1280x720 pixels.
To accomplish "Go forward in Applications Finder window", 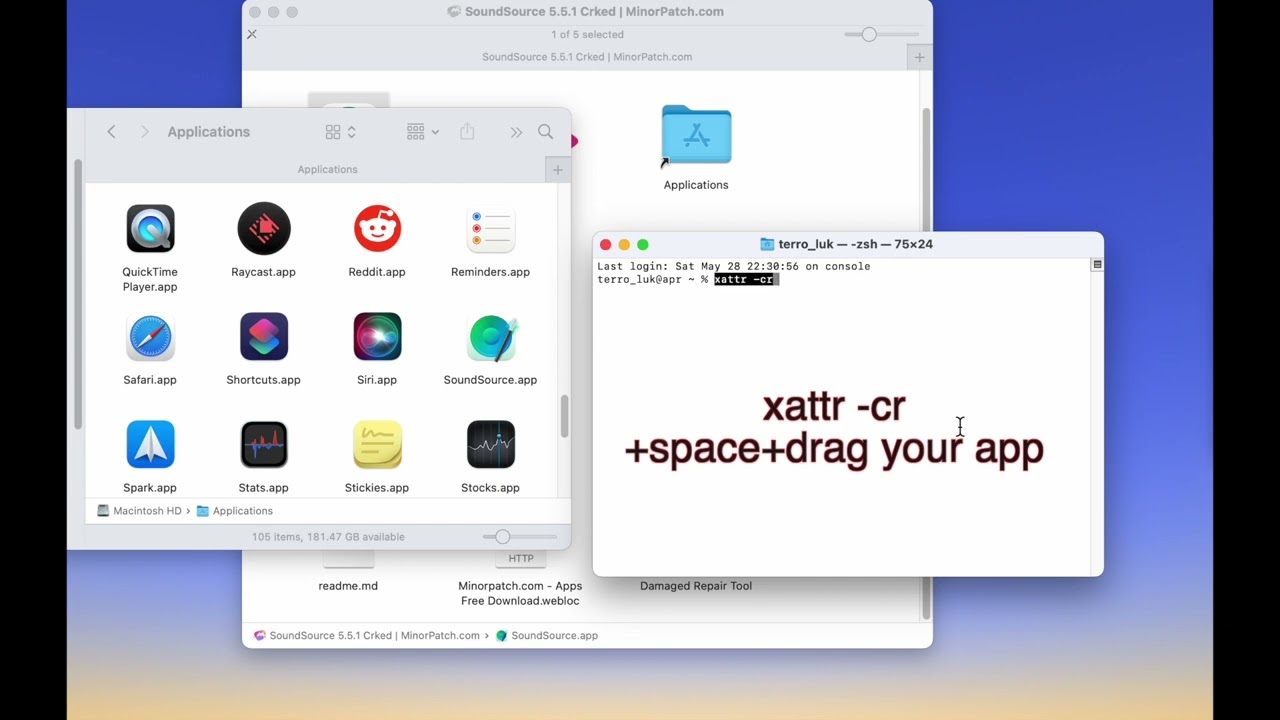I will (144, 132).
